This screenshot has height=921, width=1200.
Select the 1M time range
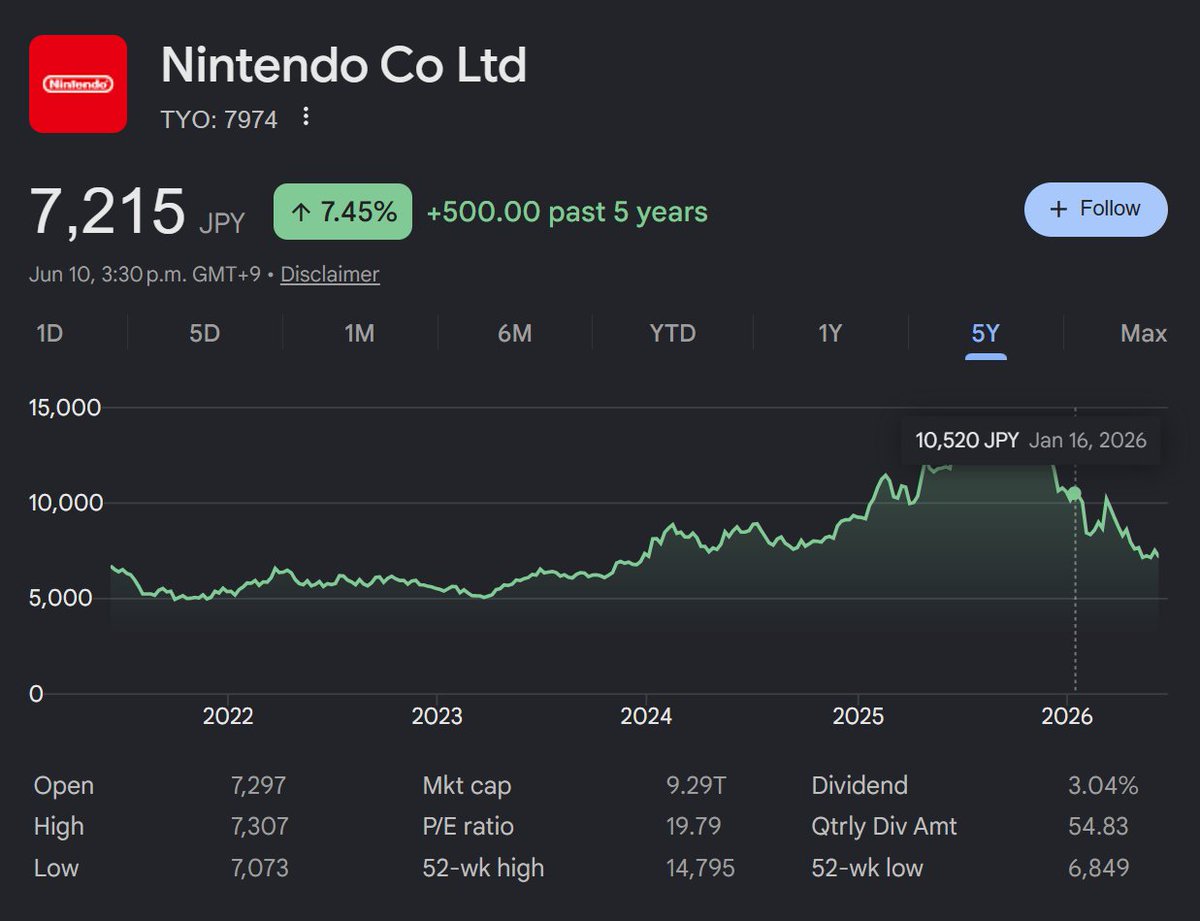click(359, 333)
